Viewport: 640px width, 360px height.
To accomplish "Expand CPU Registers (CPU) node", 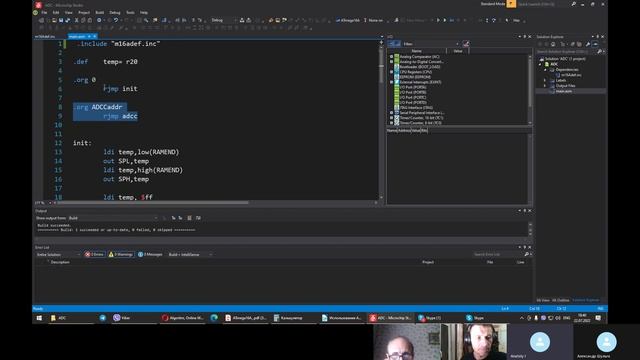I will [x=391, y=72].
